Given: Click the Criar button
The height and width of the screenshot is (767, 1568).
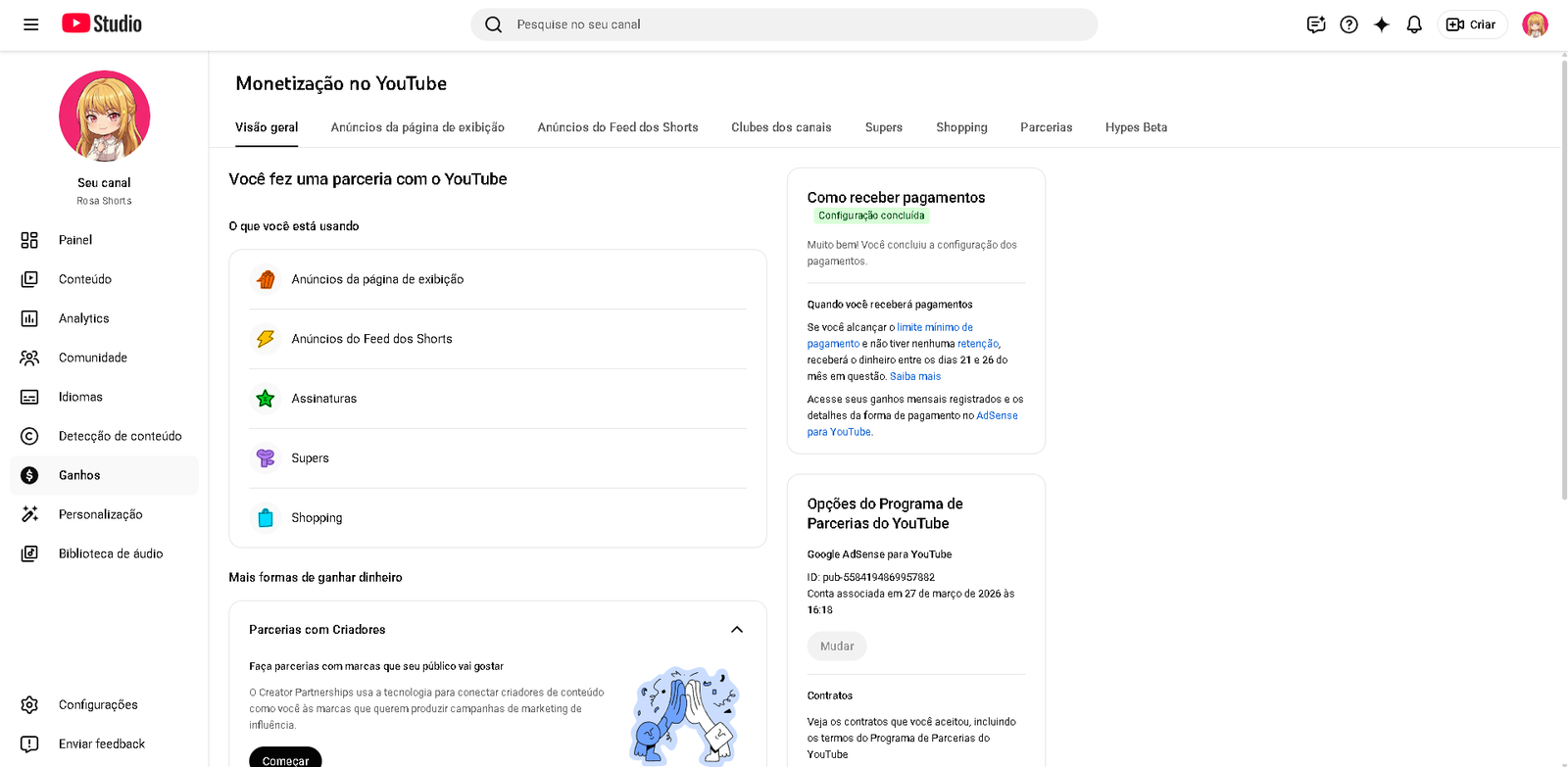Looking at the screenshot, I should click(1472, 24).
